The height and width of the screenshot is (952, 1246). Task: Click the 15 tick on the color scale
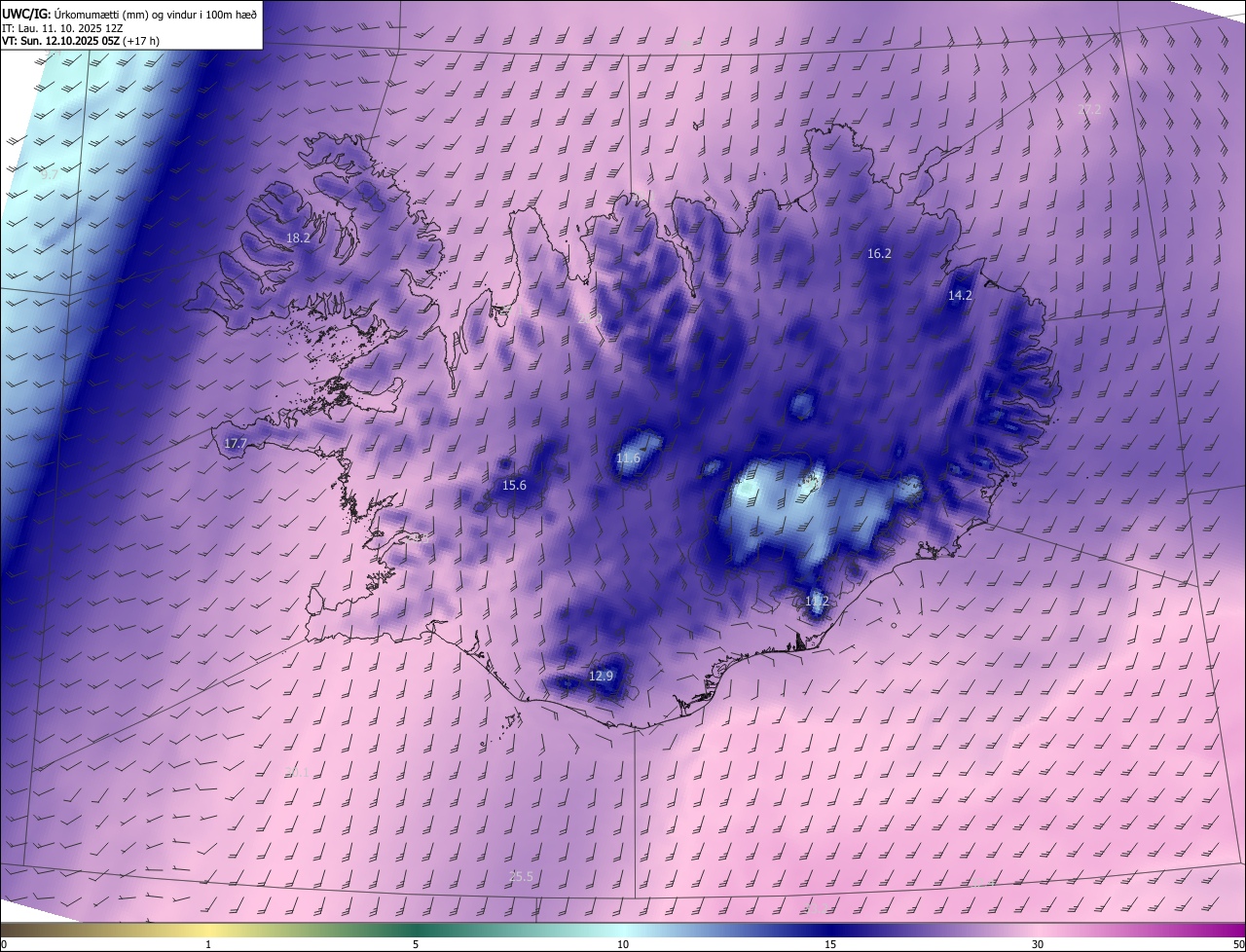click(830, 944)
